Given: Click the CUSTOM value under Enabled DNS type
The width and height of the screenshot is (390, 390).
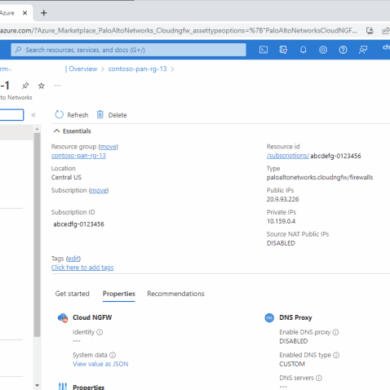Looking at the screenshot, I should coord(292,364).
